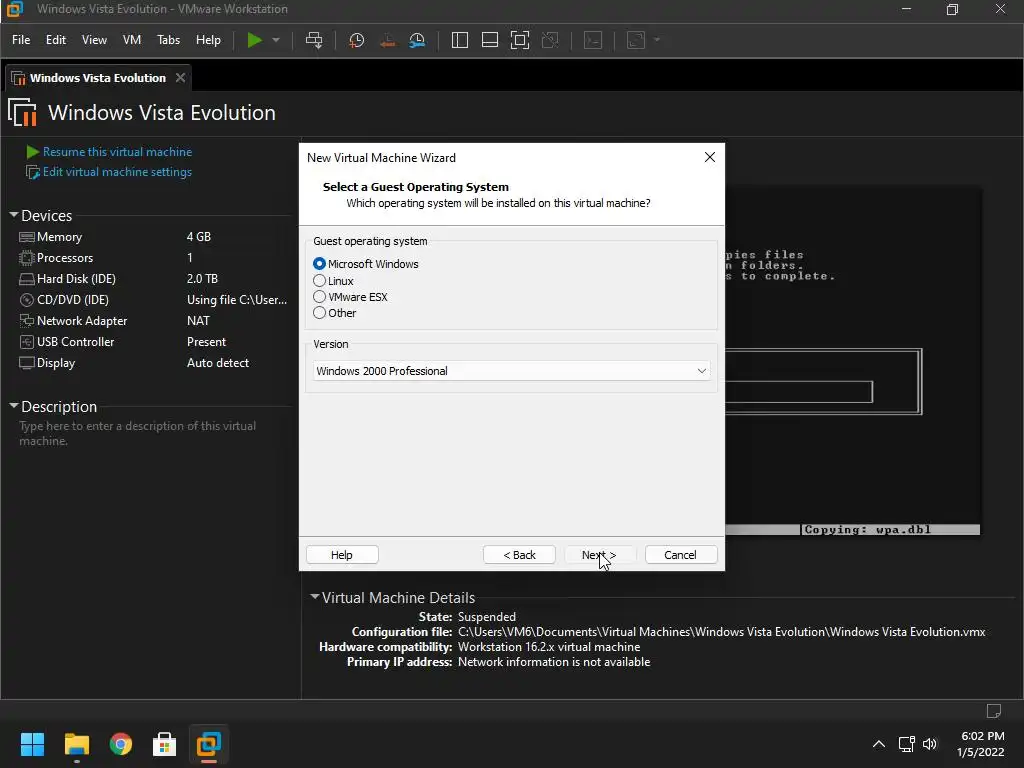
Task: Open Microsoft Store from taskbar
Action: [165, 744]
